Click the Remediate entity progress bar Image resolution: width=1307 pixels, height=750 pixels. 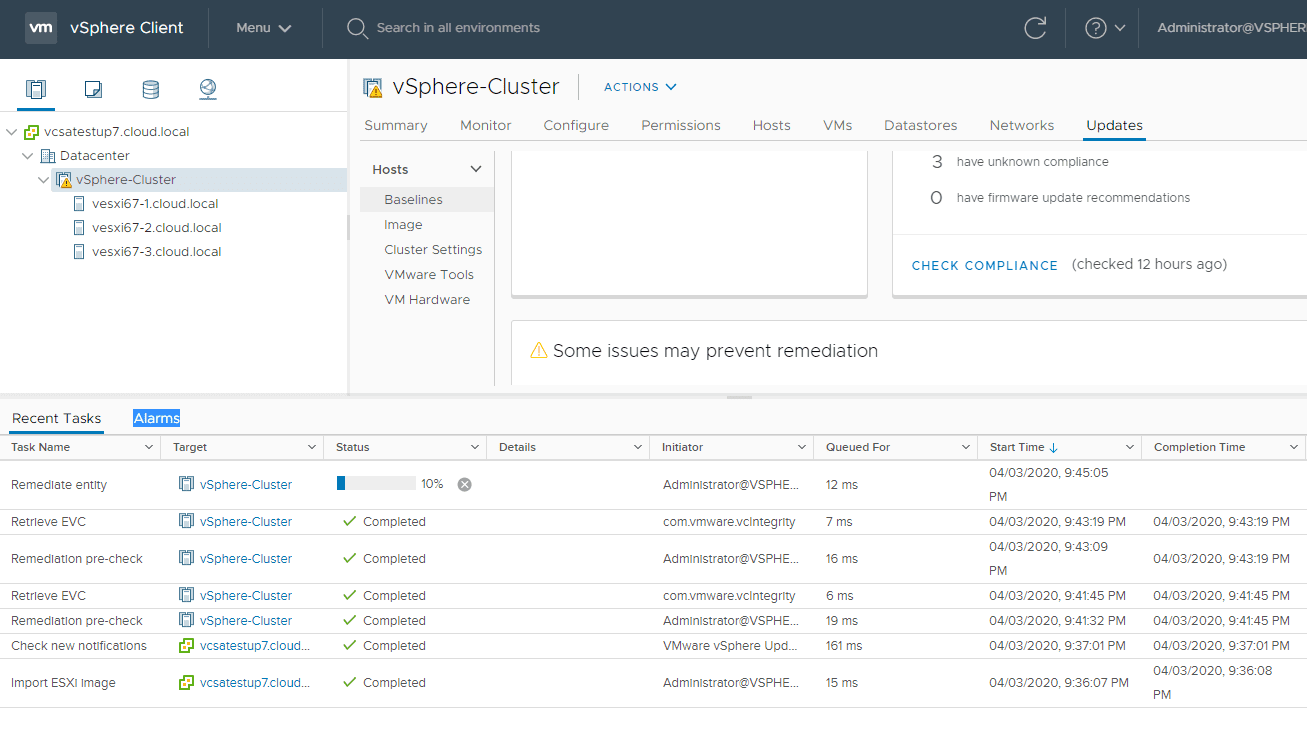coord(376,484)
